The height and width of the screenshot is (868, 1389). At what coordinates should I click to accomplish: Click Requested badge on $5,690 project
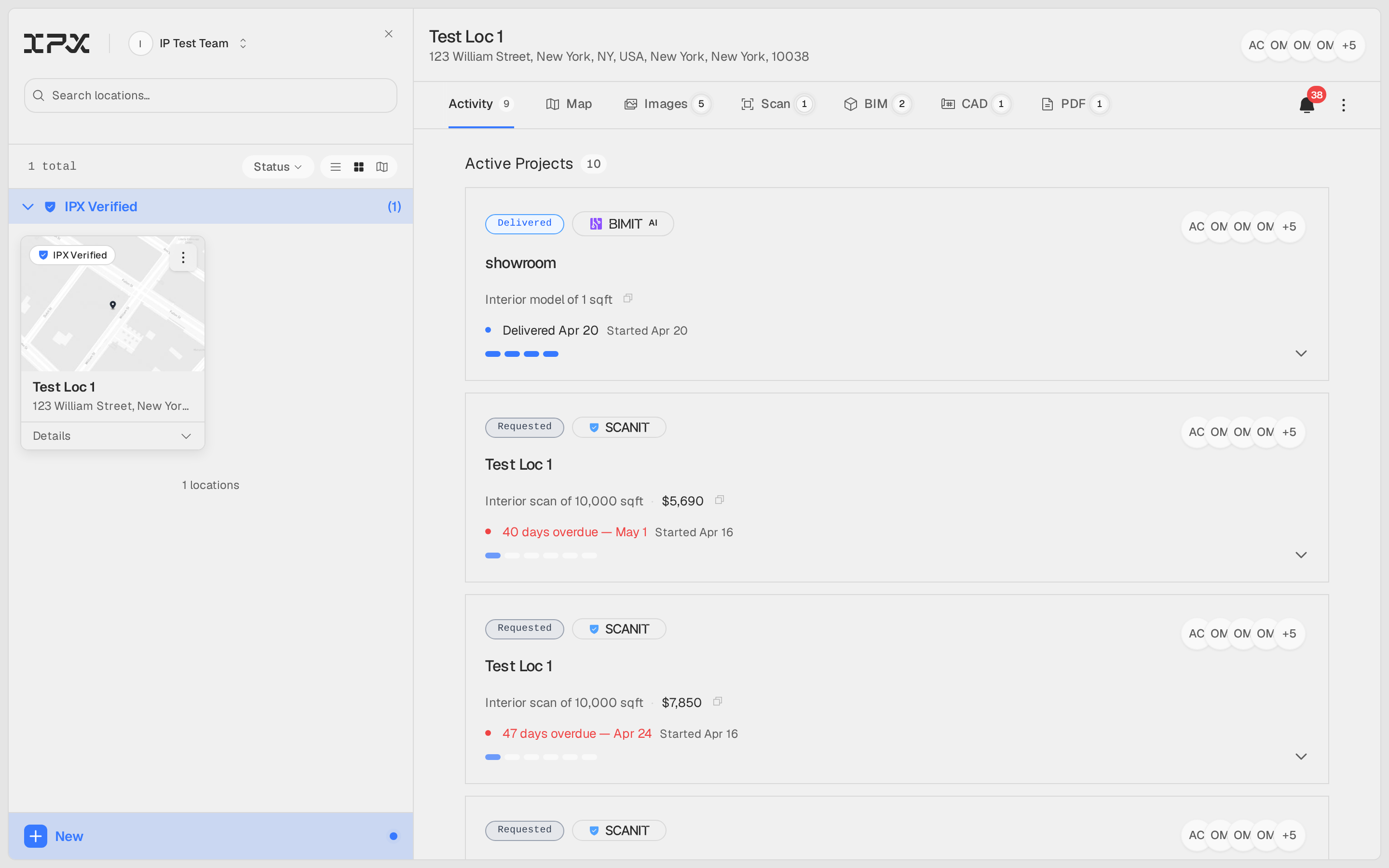pyautogui.click(x=525, y=427)
